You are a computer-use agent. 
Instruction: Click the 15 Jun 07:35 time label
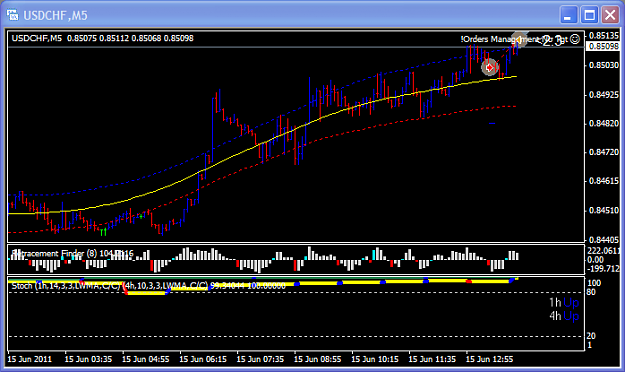tap(260, 359)
